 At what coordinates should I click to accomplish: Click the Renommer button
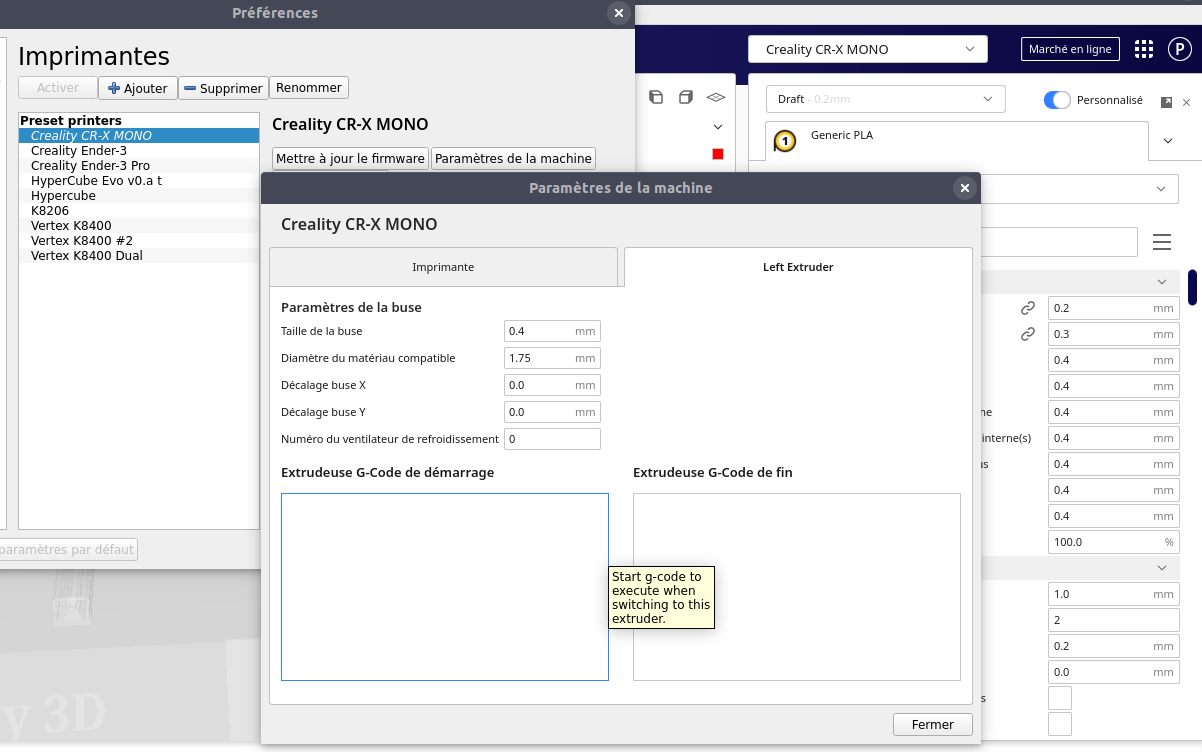(x=309, y=87)
